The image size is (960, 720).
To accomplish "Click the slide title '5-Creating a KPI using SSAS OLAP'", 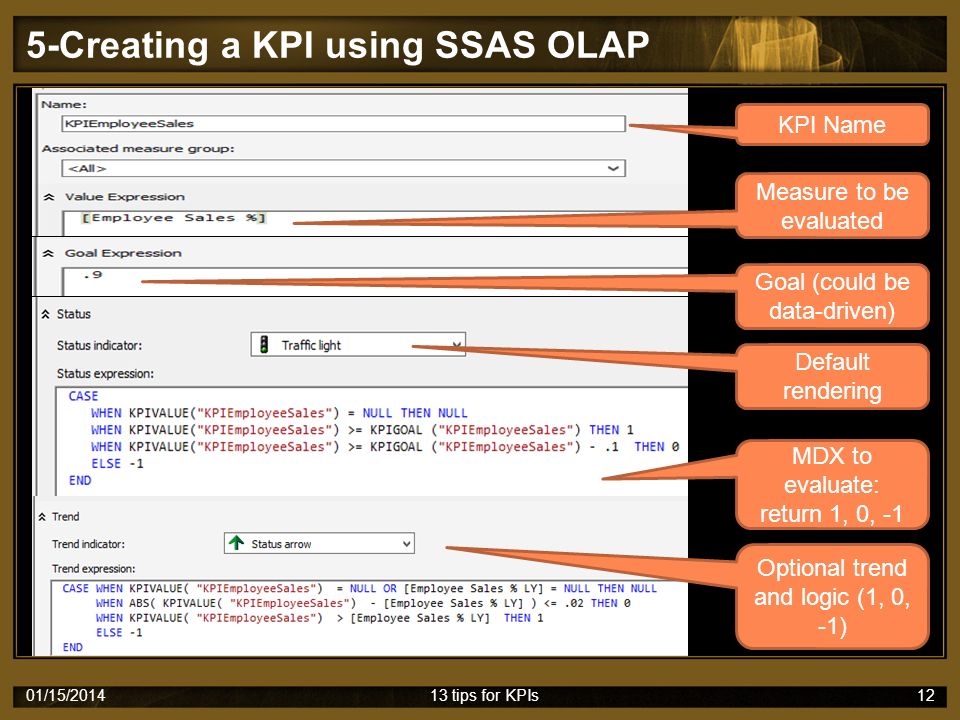I will pos(337,45).
